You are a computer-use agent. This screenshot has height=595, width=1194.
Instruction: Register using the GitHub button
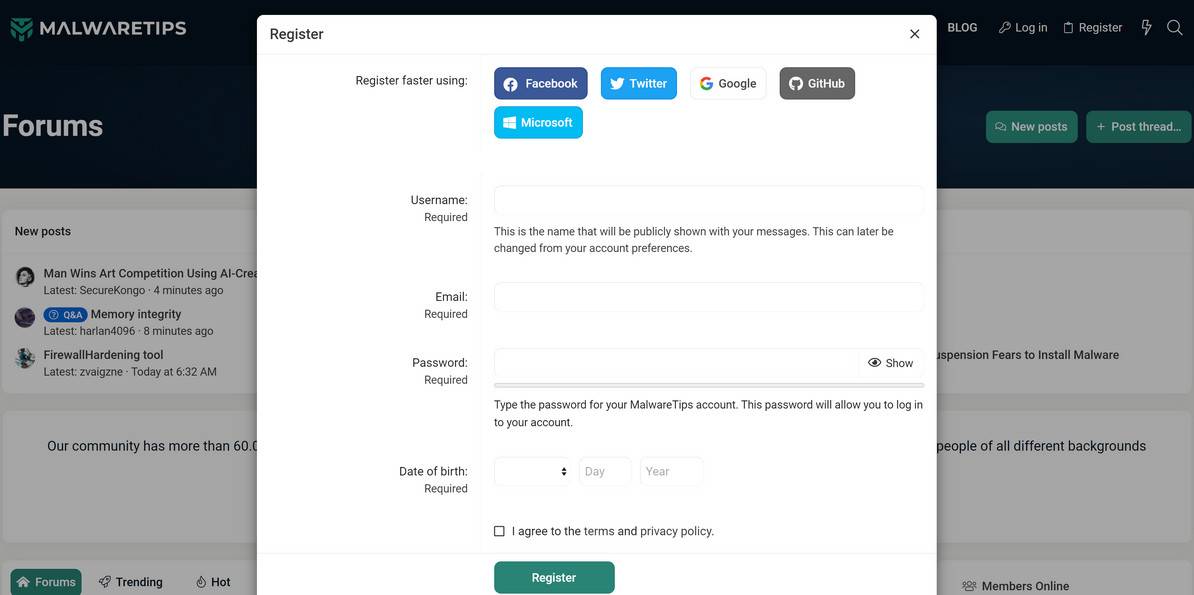pyautogui.click(x=817, y=84)
